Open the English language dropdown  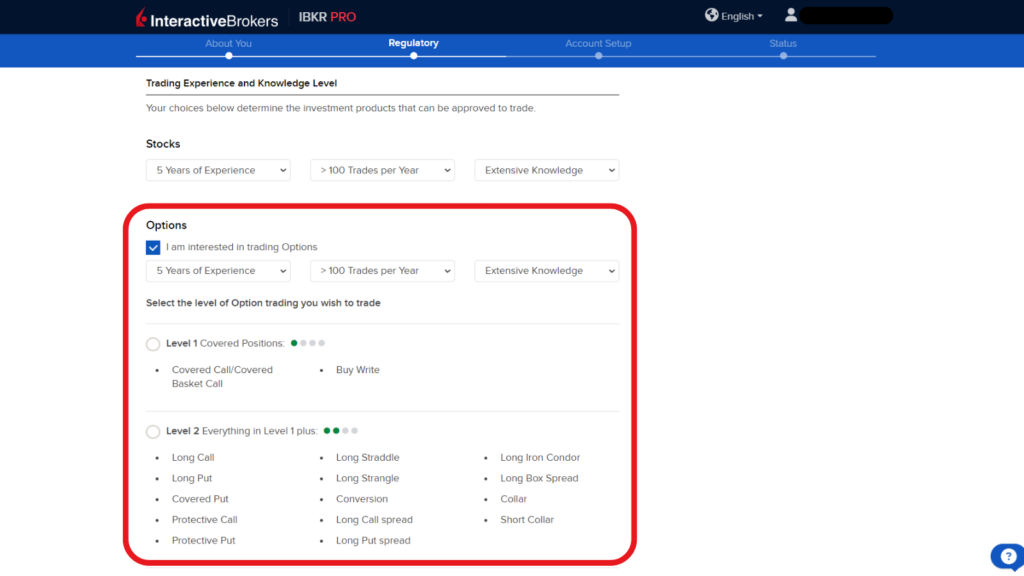(741, 16)
